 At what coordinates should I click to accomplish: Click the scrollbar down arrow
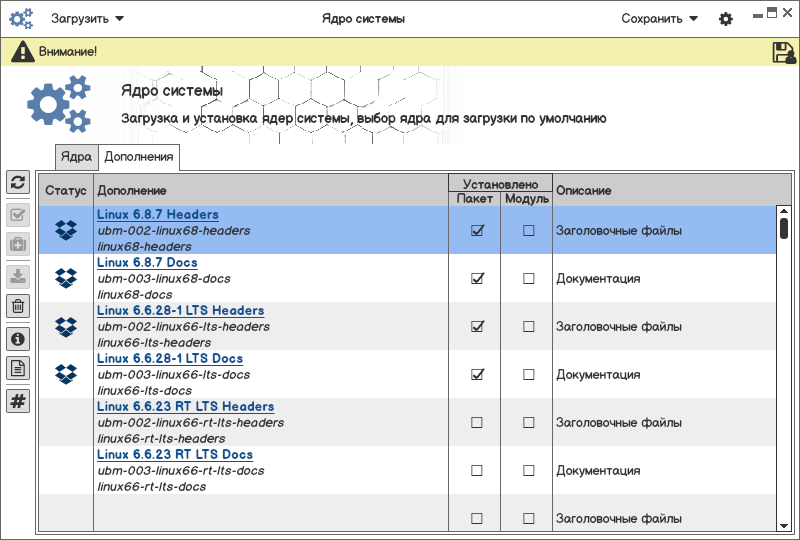784,525
